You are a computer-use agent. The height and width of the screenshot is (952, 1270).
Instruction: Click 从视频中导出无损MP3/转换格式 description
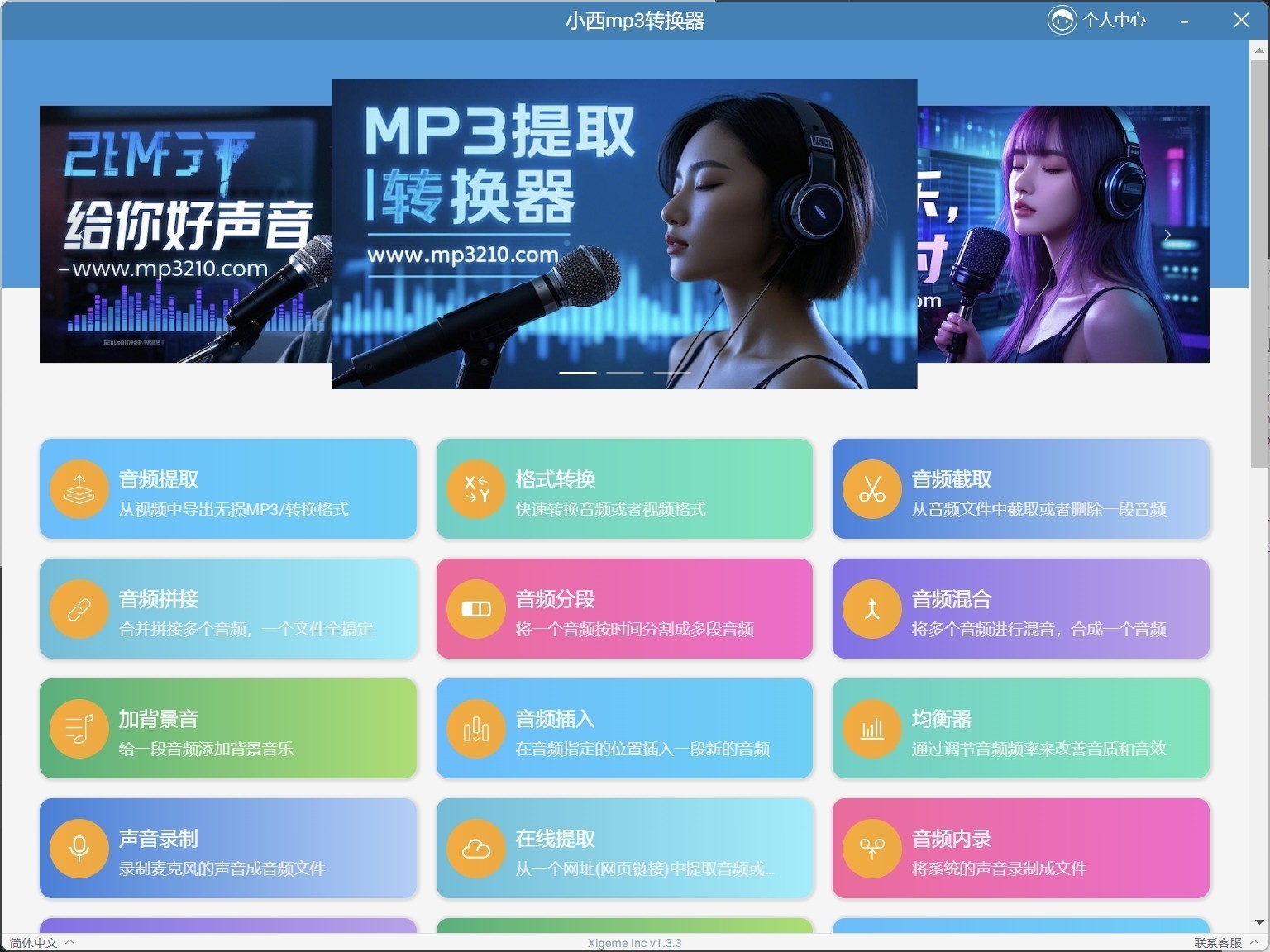tap(234, 509)
